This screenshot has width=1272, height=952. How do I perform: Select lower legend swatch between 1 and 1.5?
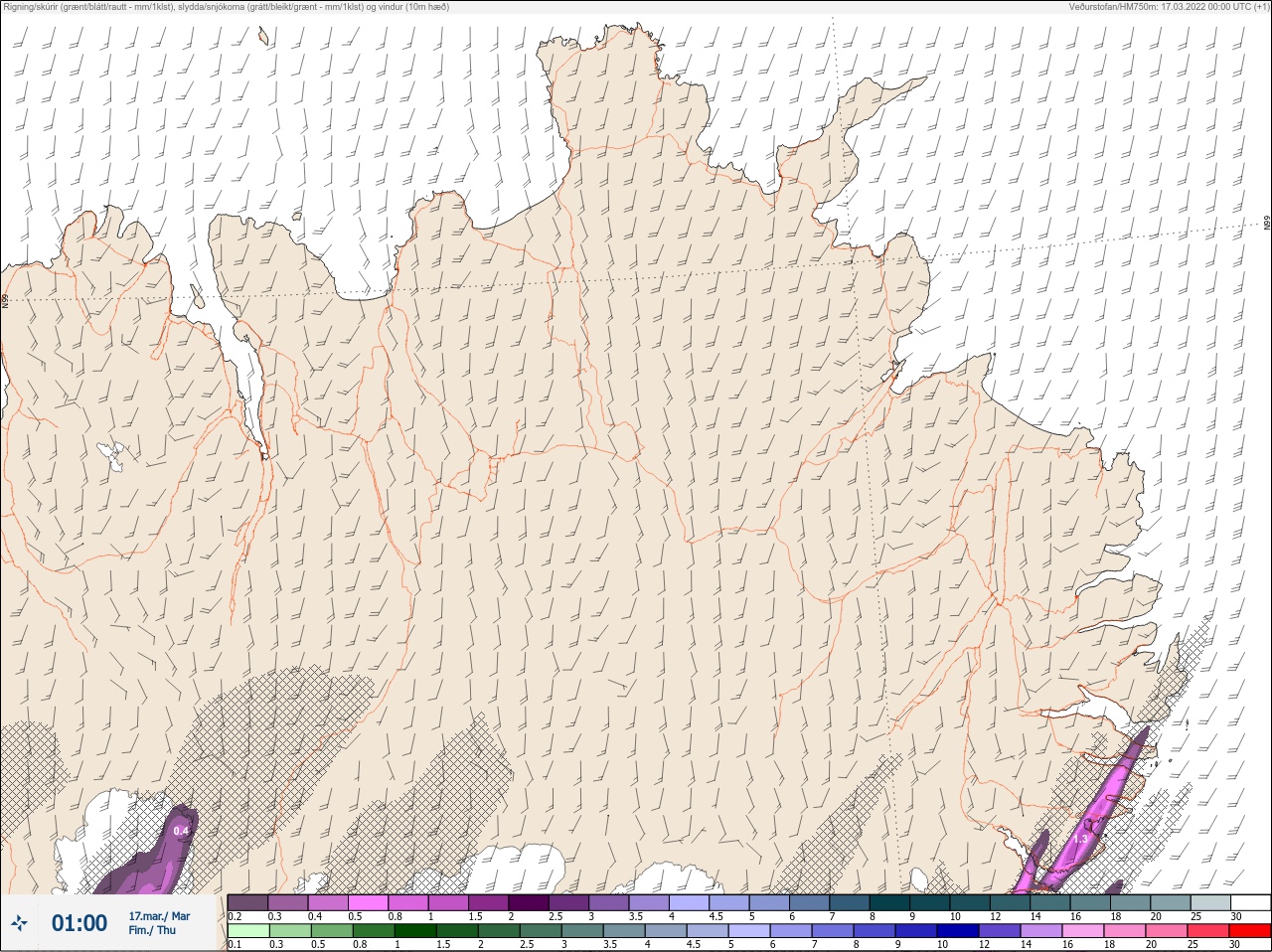tap(413, 931)
